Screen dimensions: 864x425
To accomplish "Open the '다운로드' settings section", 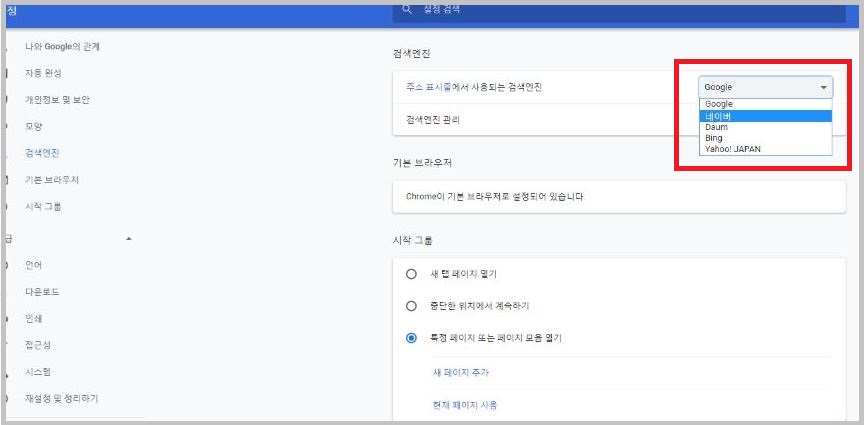I will [42, 292].
